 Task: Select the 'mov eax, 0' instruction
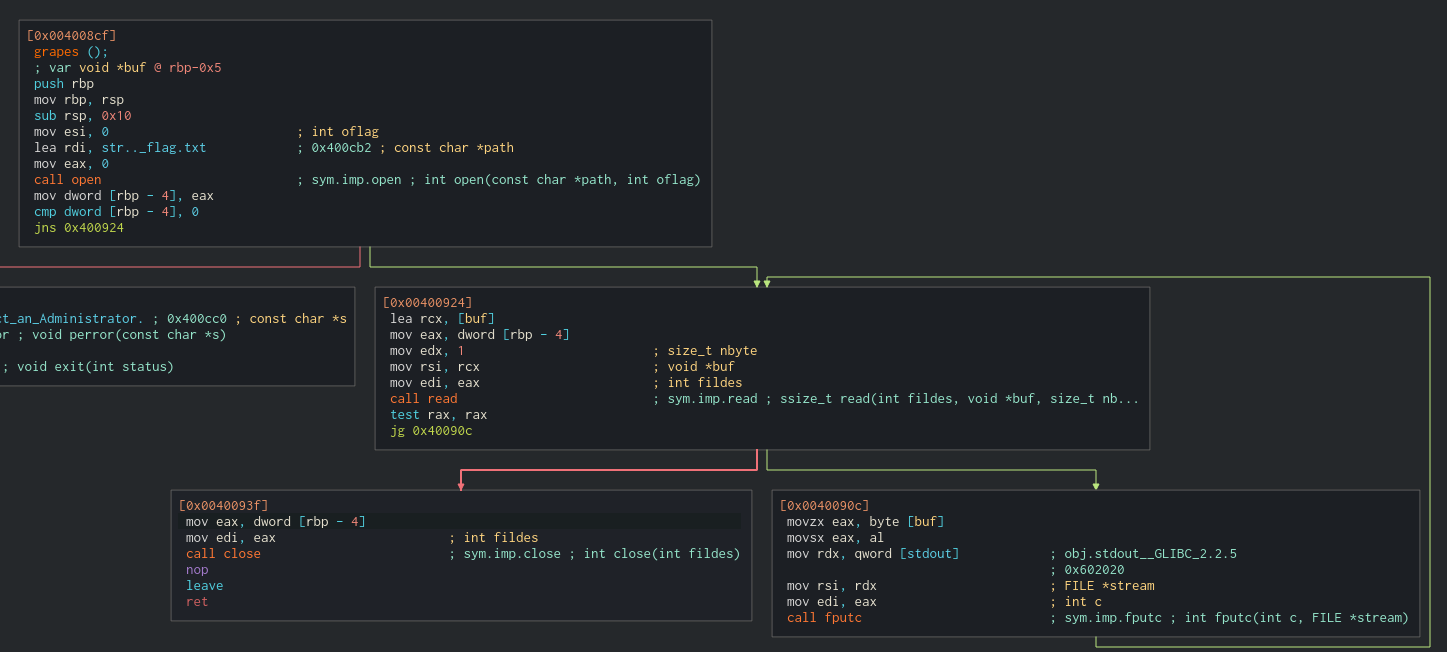[x=71, y=164]
